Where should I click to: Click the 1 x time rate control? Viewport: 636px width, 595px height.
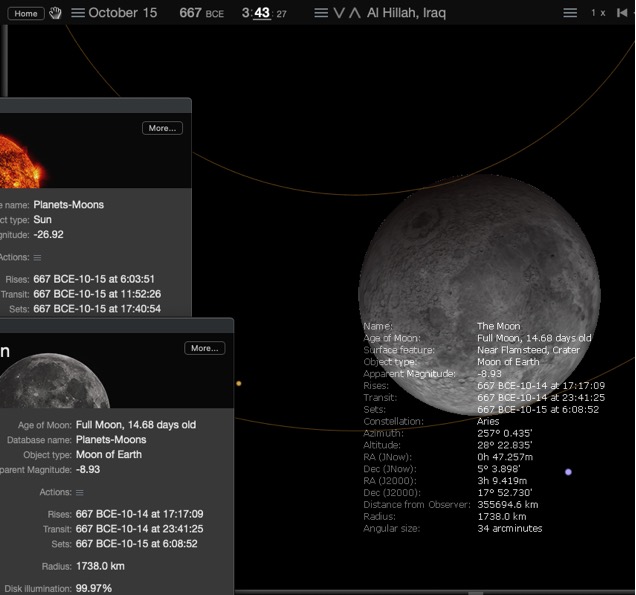point(598,13)
